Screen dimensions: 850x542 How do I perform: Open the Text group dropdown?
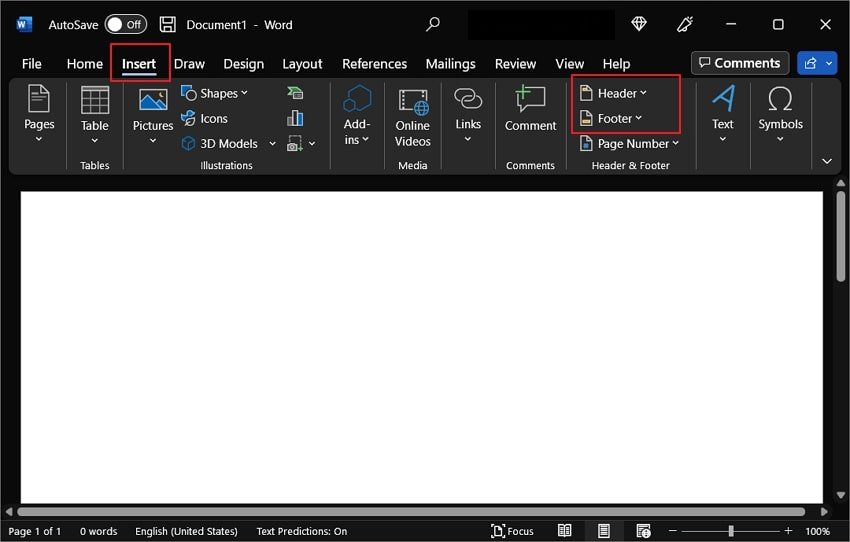click(723, 114)
